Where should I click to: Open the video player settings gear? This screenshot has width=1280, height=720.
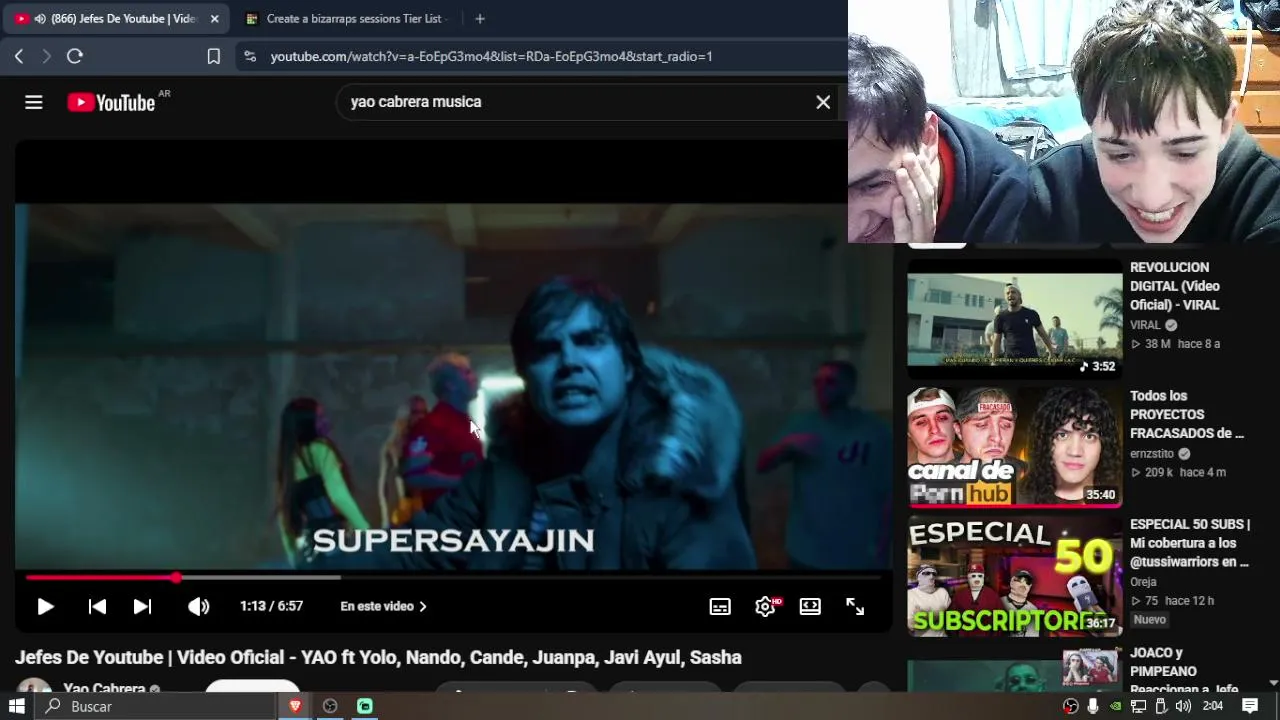pyautogui.click(x=765, y=606)
